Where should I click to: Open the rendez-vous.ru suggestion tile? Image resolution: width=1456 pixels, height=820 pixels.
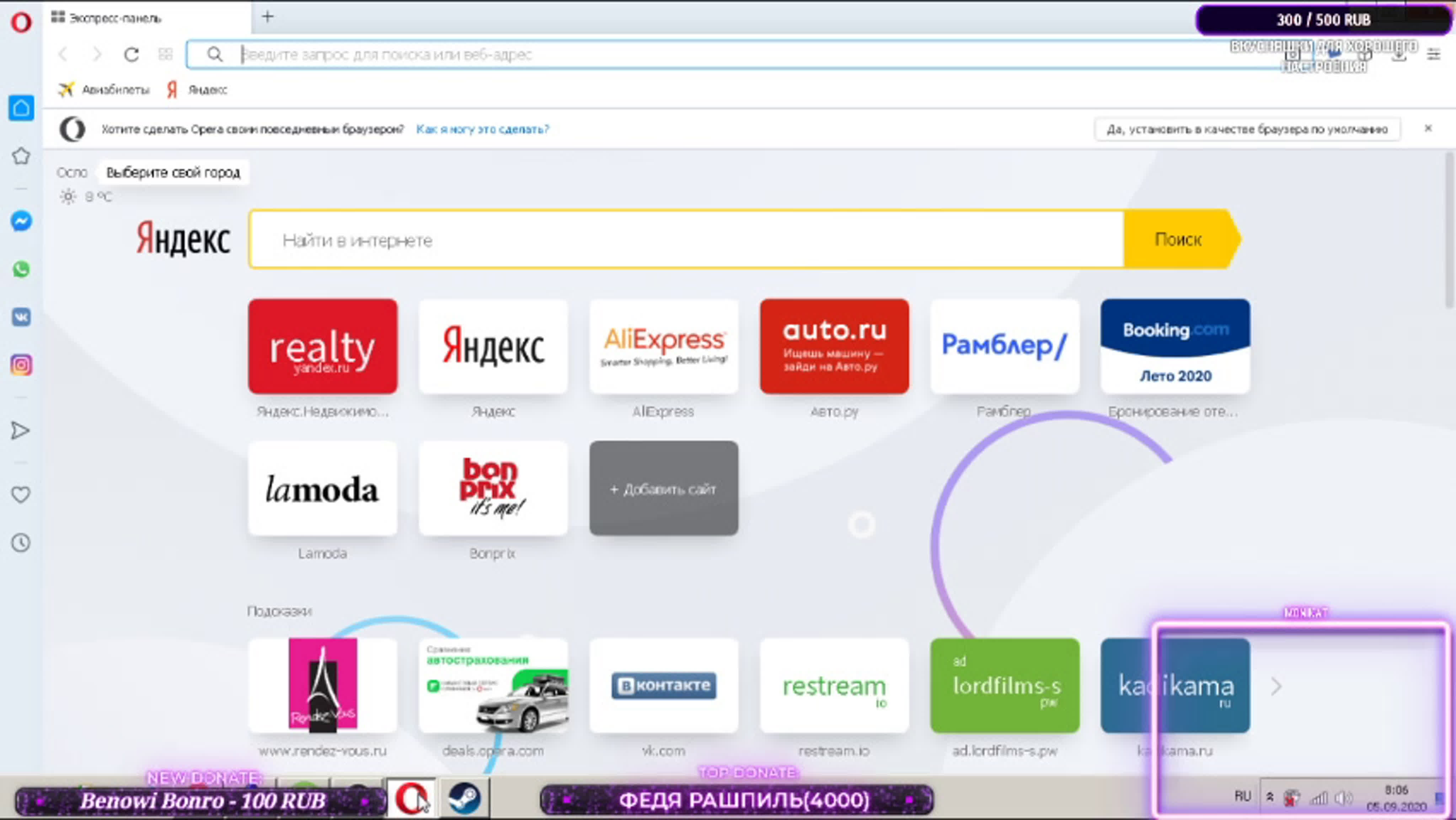[x=323, y=686]
